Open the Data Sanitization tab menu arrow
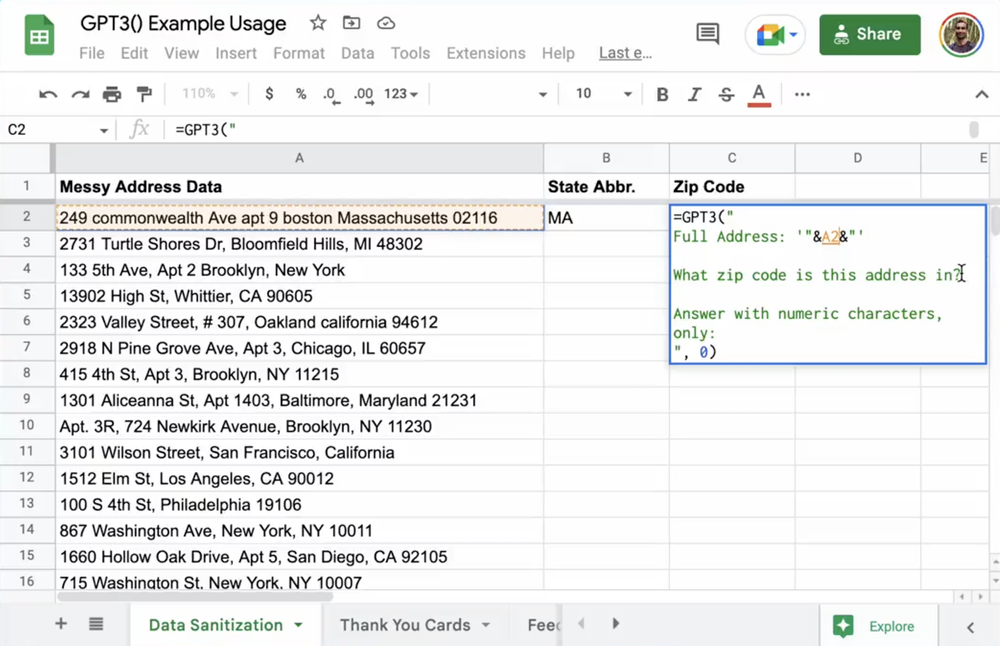This screenshot has height=646, width=1000. point(298,625)
